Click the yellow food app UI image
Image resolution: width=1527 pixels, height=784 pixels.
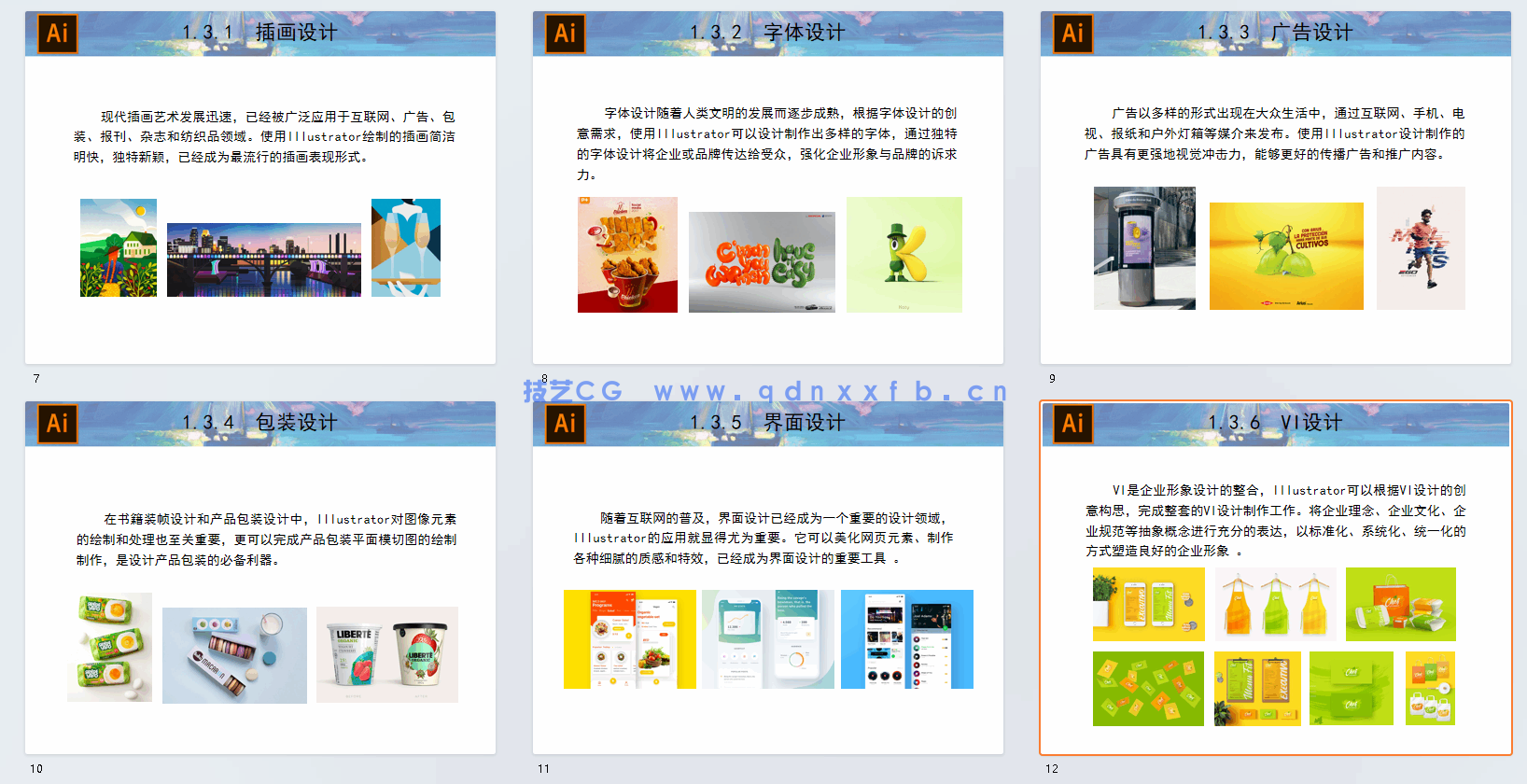click(630, 639)
